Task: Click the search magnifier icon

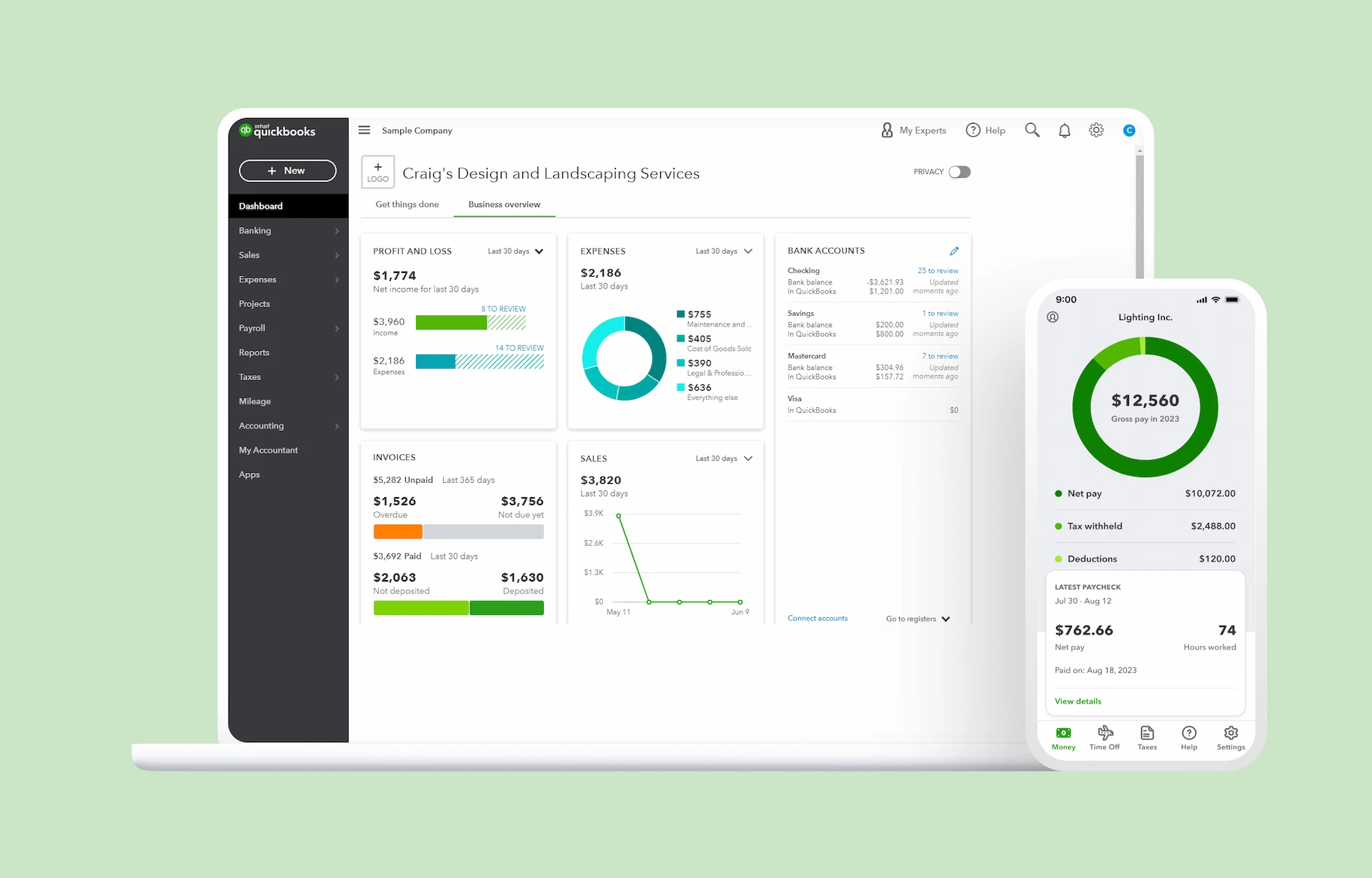Action: (1032, 130)
